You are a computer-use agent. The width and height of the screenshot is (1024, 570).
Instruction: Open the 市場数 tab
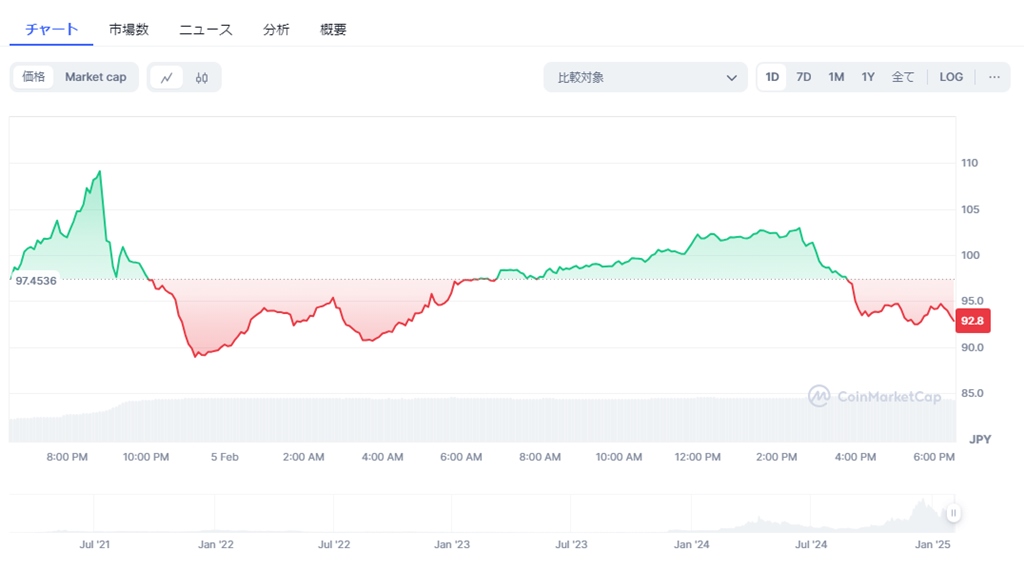129,29
